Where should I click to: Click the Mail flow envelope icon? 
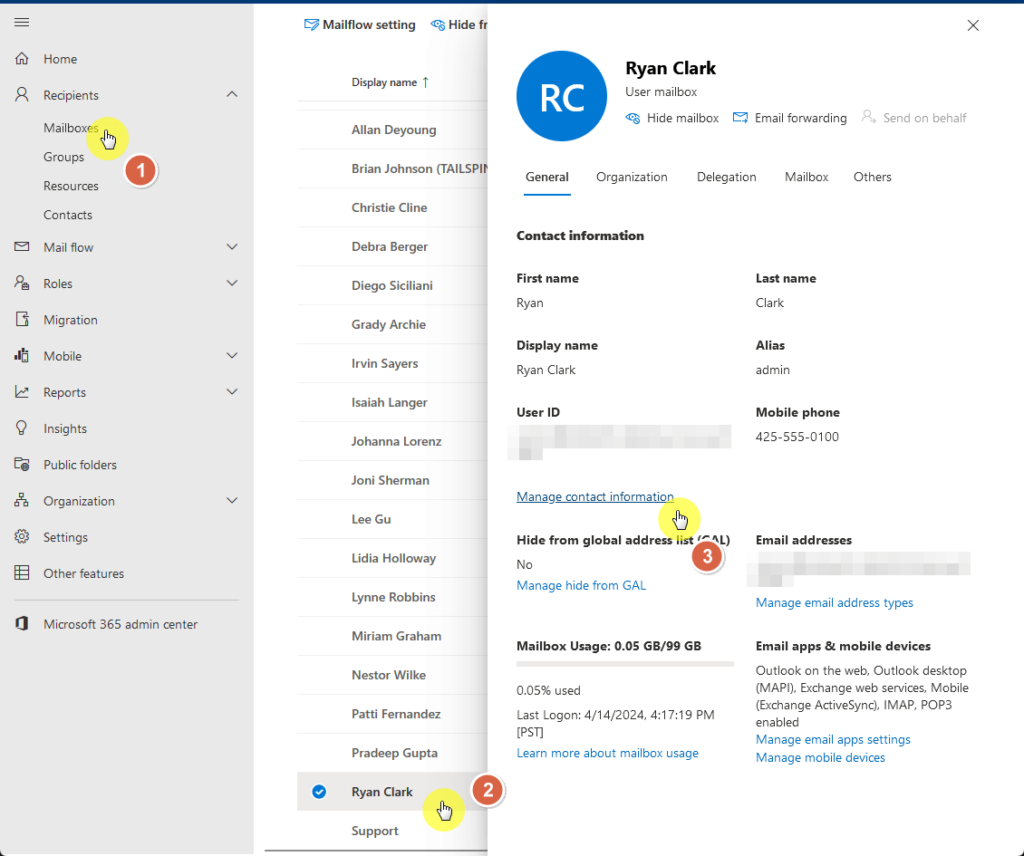[x=22, y=247]
